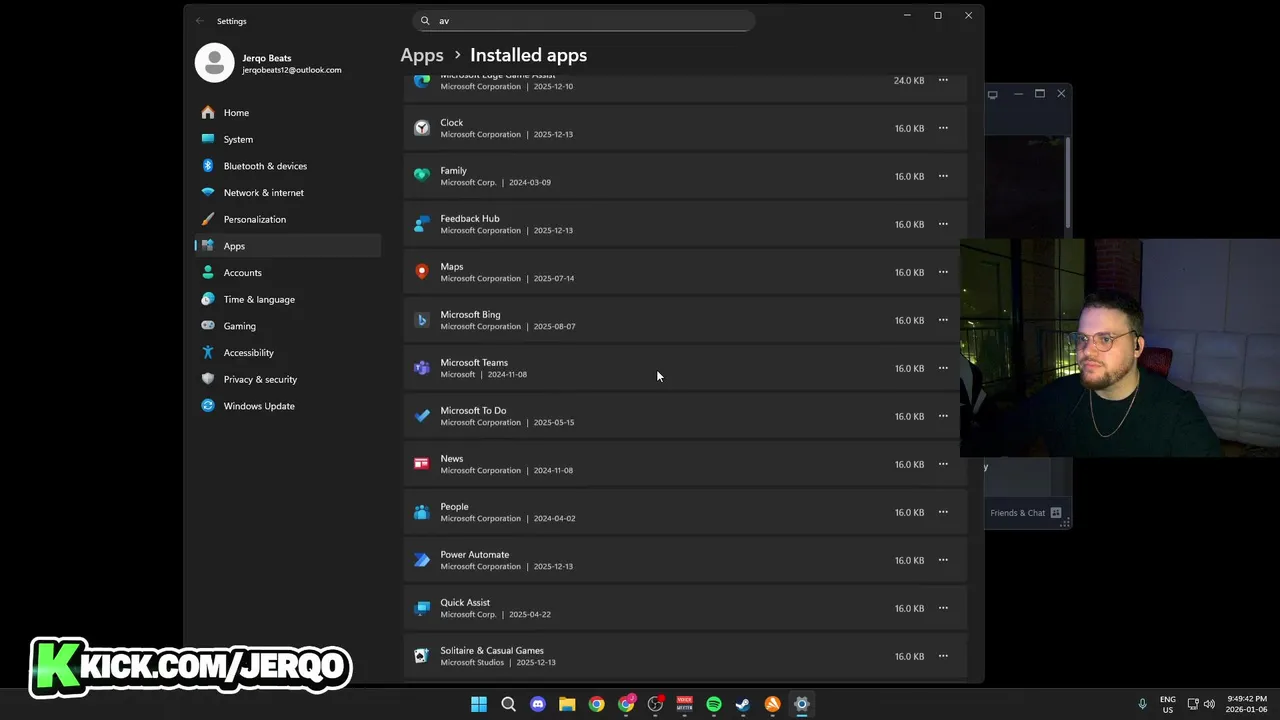Open more options for Quick Assist
This screenshot has width=1280, height=720.
pos(943,608)
